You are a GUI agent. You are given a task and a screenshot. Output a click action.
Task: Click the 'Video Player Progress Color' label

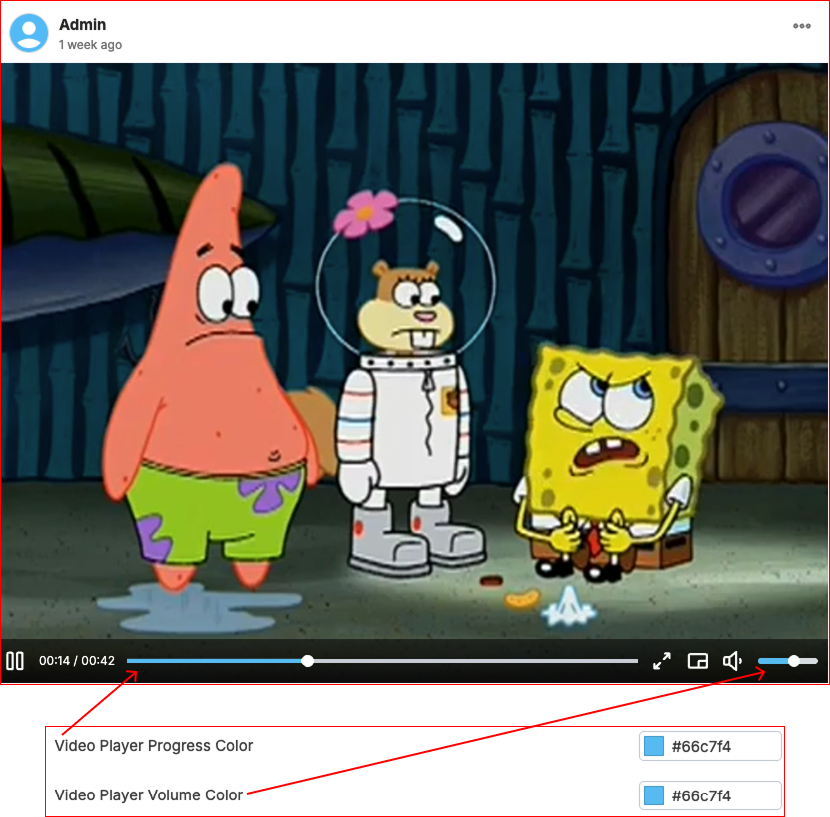click(x=154, y=746)
